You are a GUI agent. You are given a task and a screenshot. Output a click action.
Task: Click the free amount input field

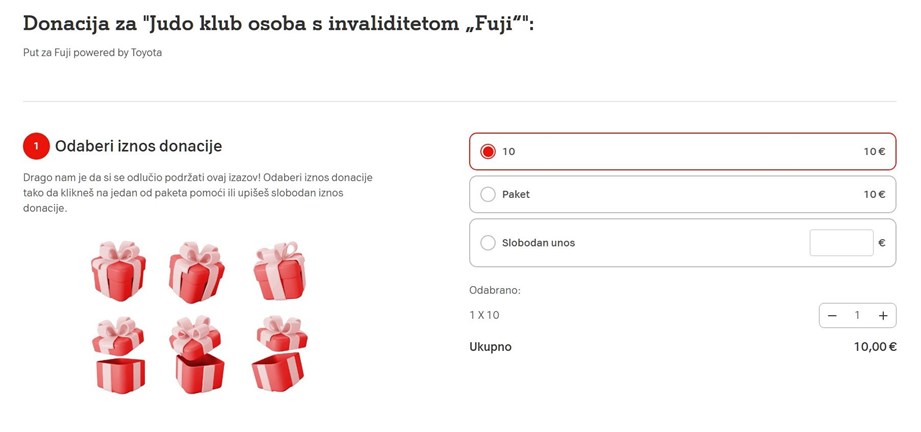click(x=841, y=243)
